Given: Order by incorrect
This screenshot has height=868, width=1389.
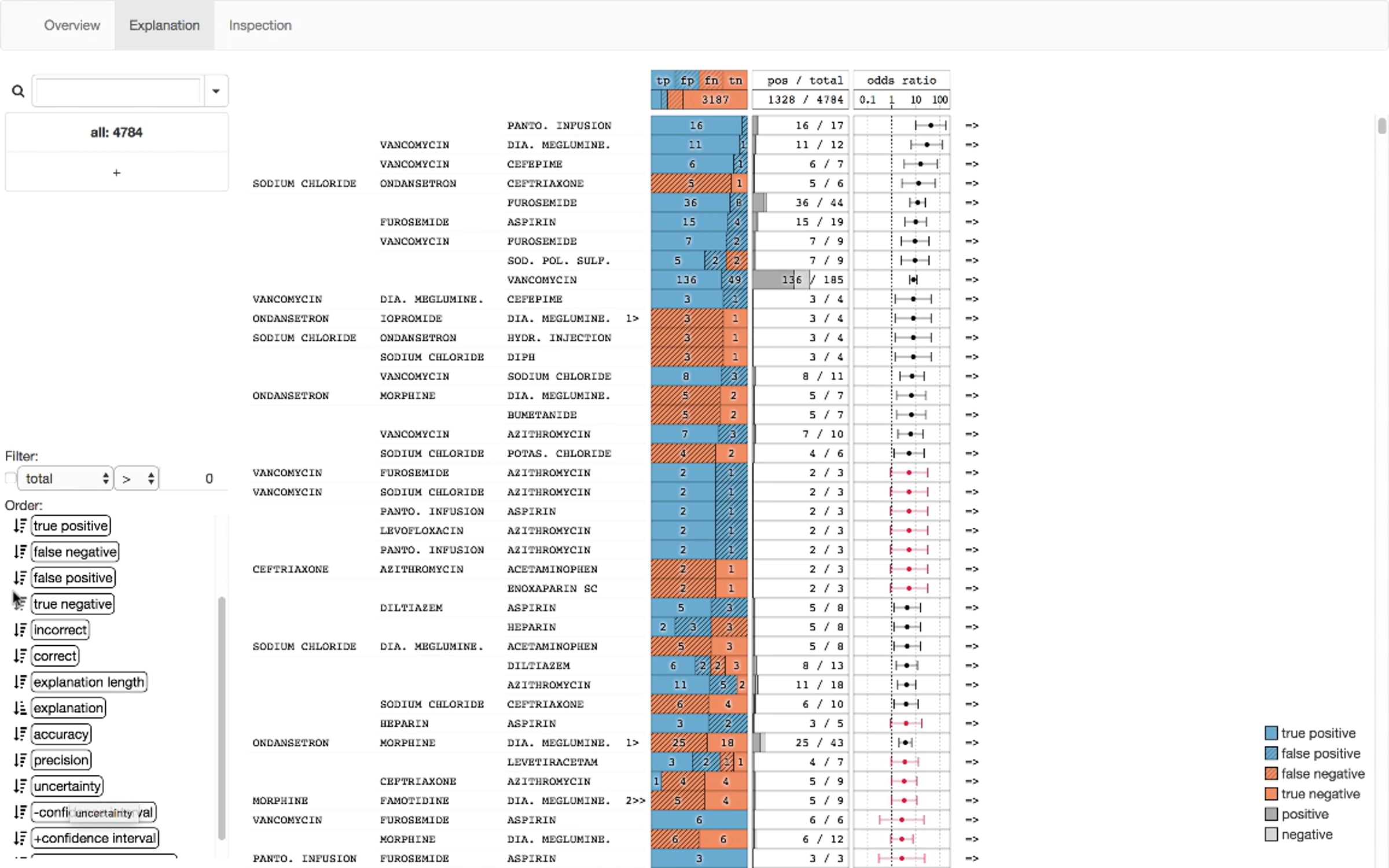Looking at the screenshot, I should click(x=60, y=630).
